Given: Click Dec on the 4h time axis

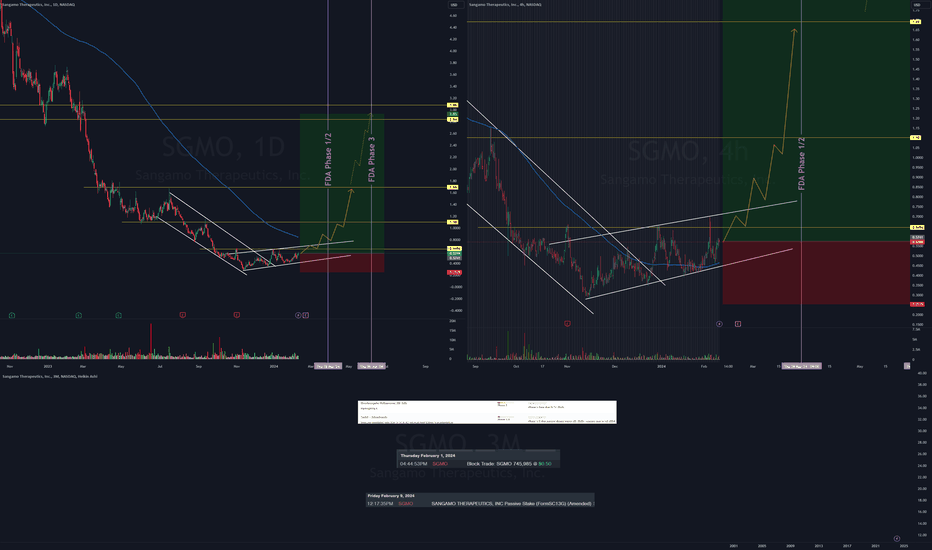Looking at the screenshot, I should coord(615,367).
